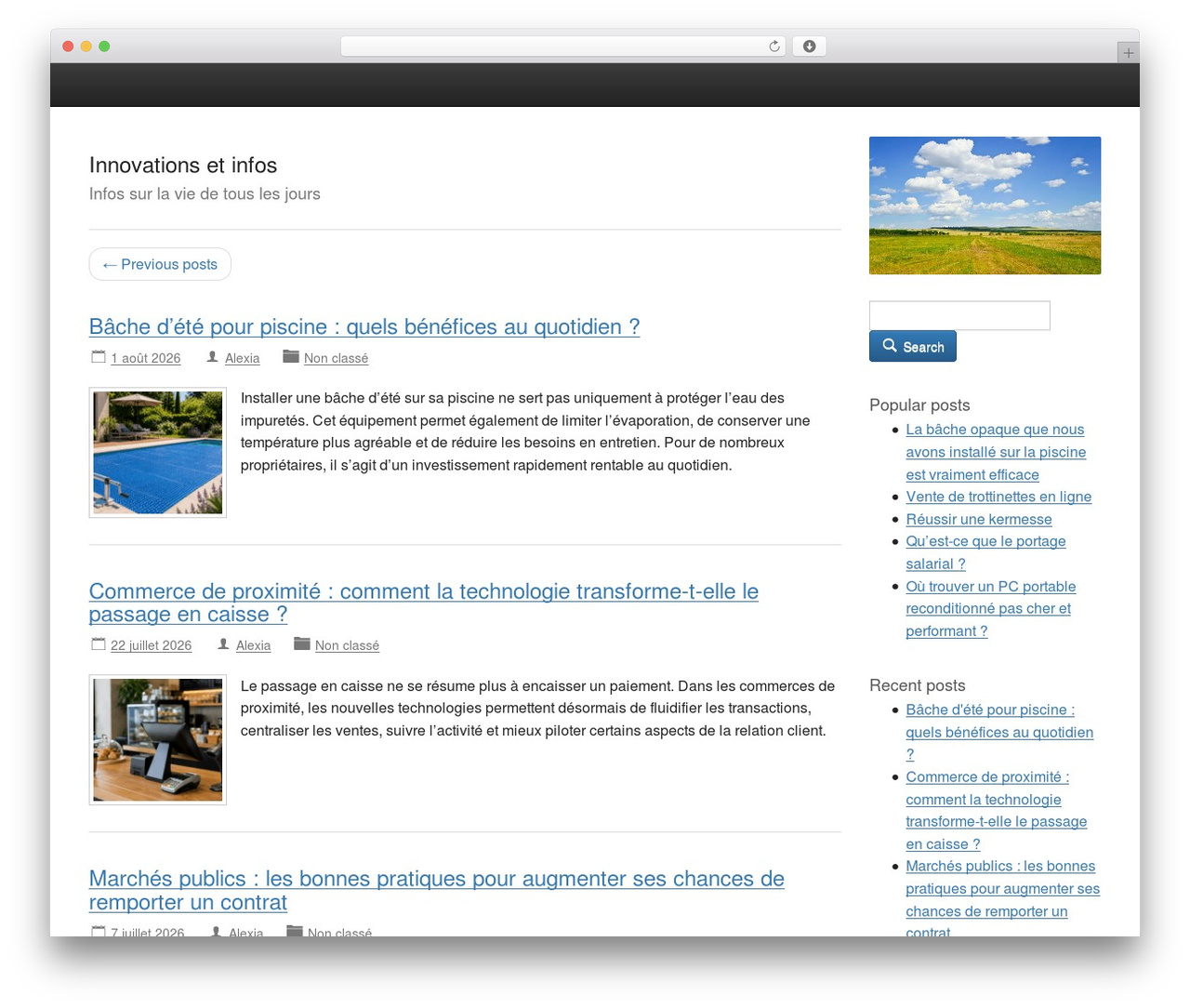This screenshot has width=1190, height=1008.
Task: Click the calendar icon beside 1 août 2026
Action: click(x=99, y=357)
